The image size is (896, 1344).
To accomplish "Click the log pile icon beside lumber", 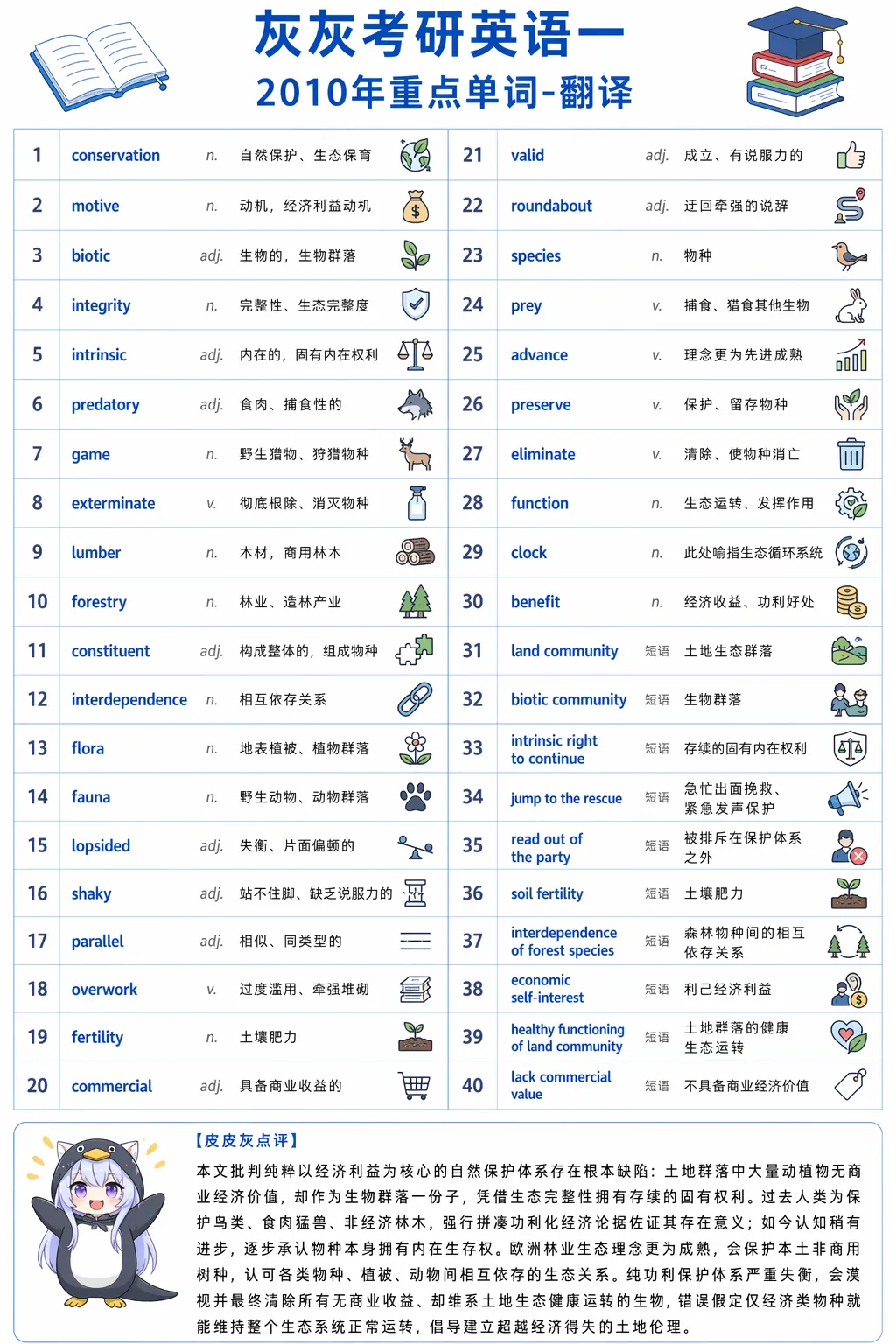I will pos(415,552).
